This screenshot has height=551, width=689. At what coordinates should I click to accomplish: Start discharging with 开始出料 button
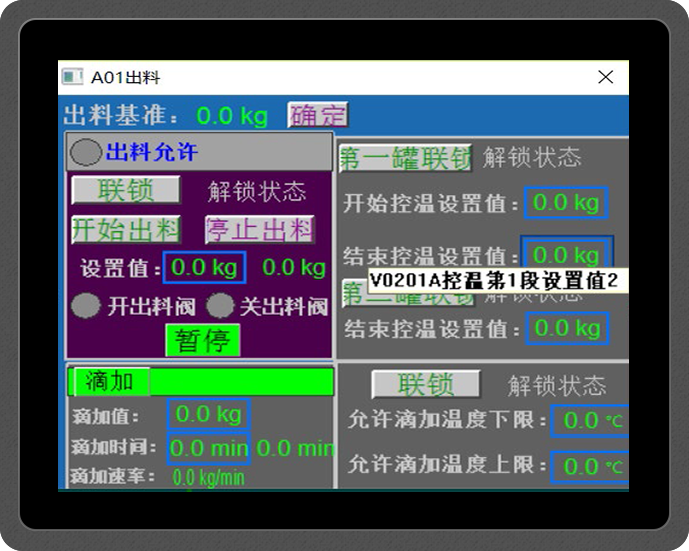125,229
